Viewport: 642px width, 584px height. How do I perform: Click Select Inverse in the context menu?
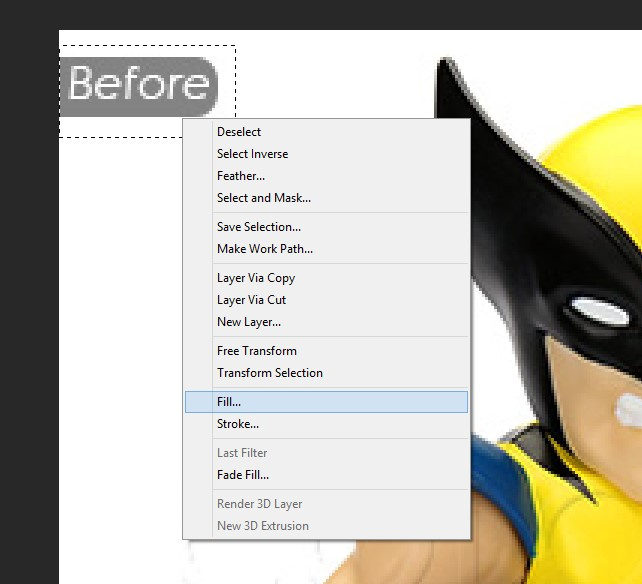252,154
